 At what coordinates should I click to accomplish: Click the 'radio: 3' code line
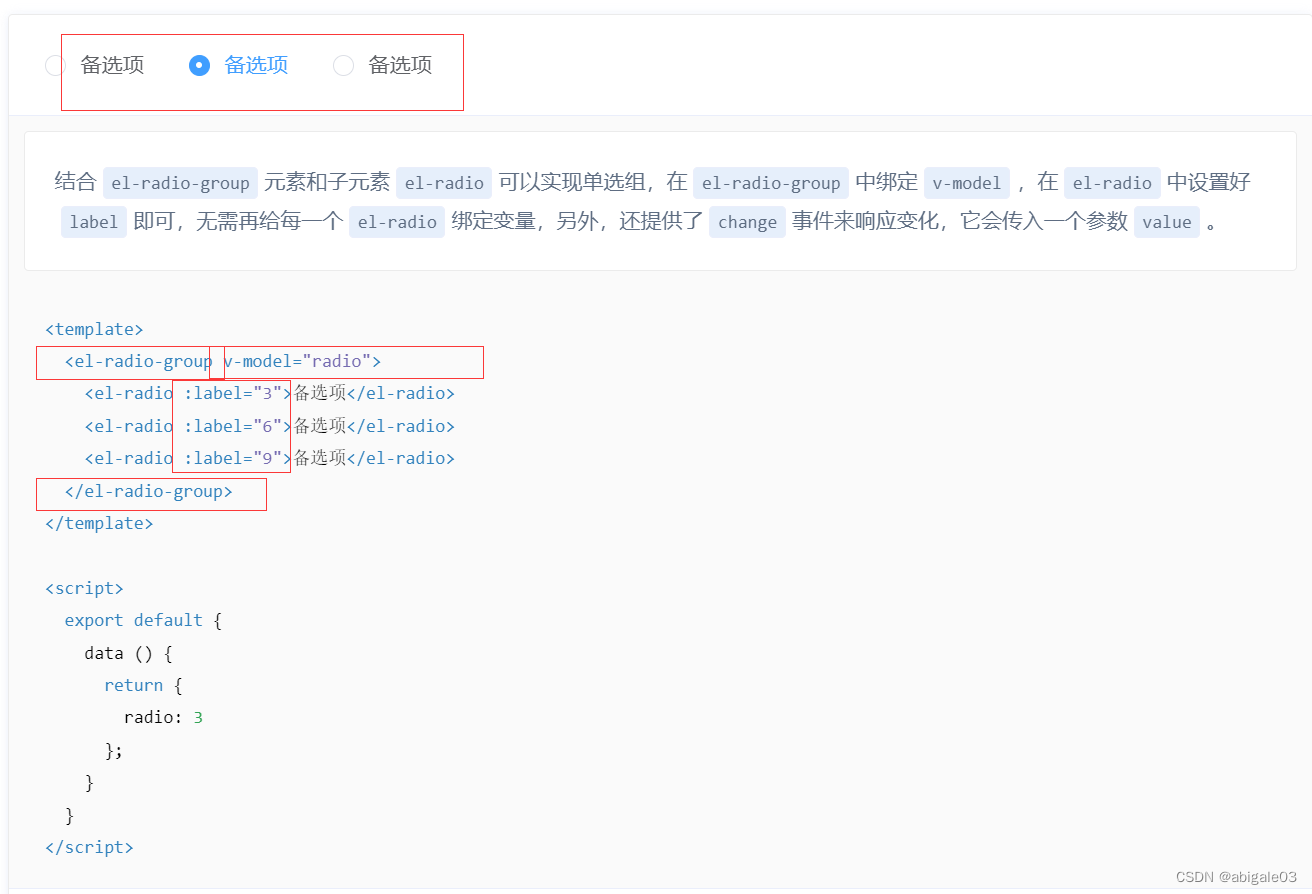tap(163, 717)
